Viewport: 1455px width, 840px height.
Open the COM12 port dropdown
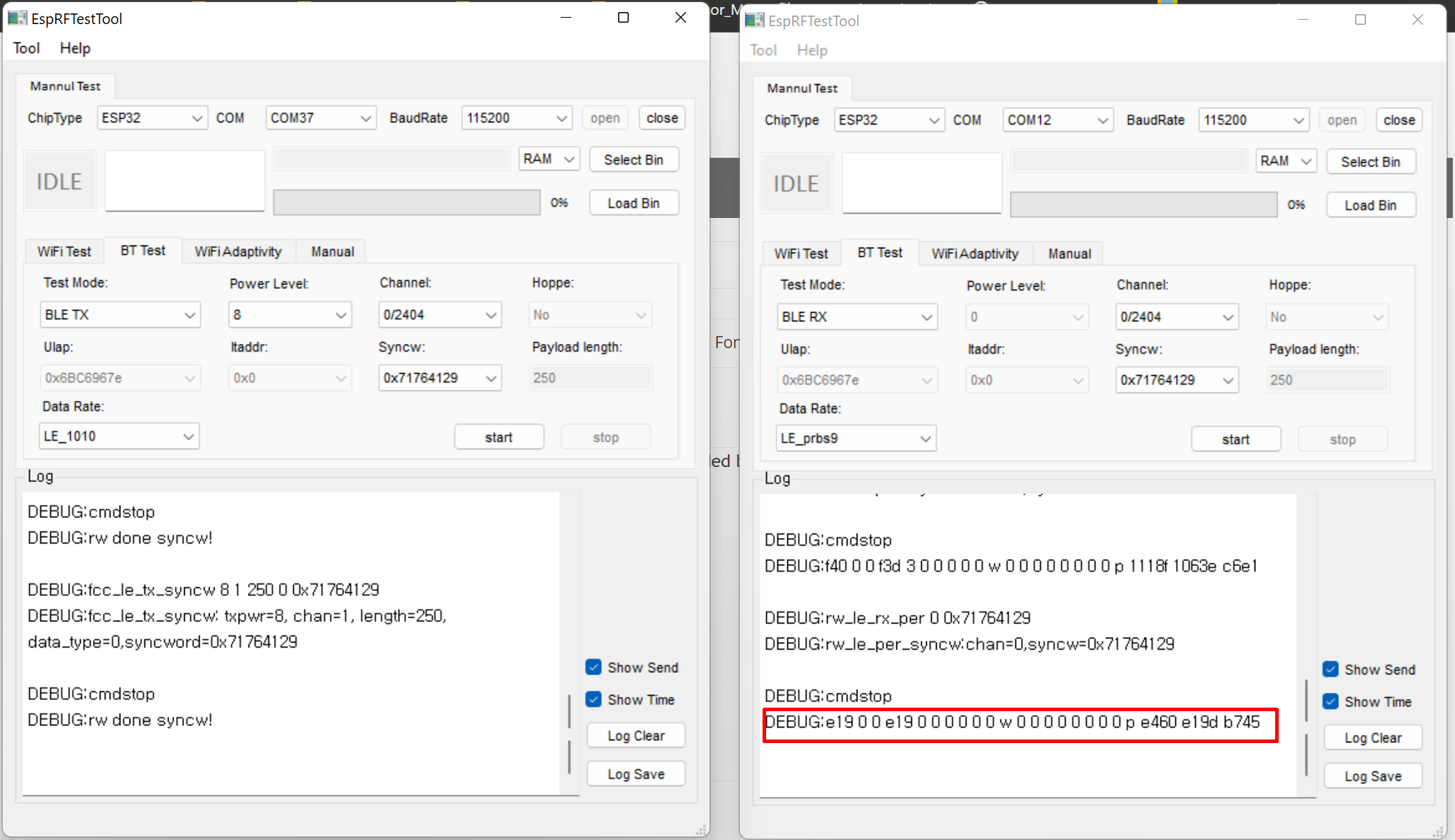pyautogui.click(x=1058, y=120)
